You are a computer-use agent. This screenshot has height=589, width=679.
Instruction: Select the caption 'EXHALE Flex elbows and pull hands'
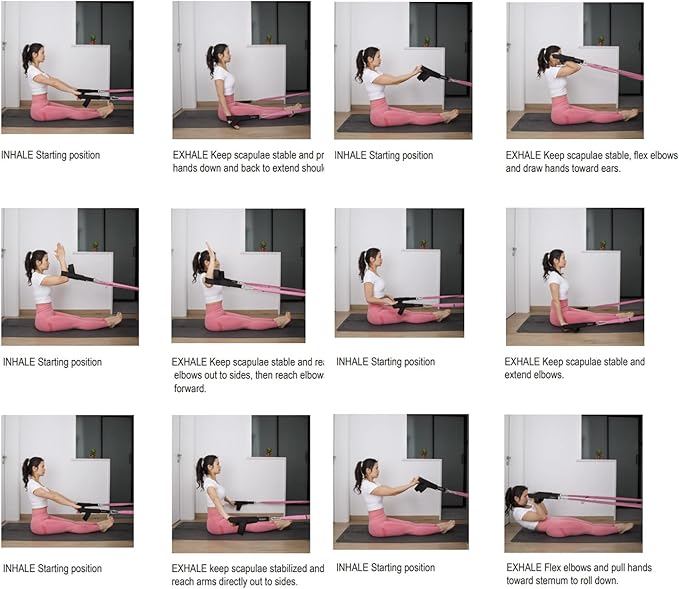[579, 567]
